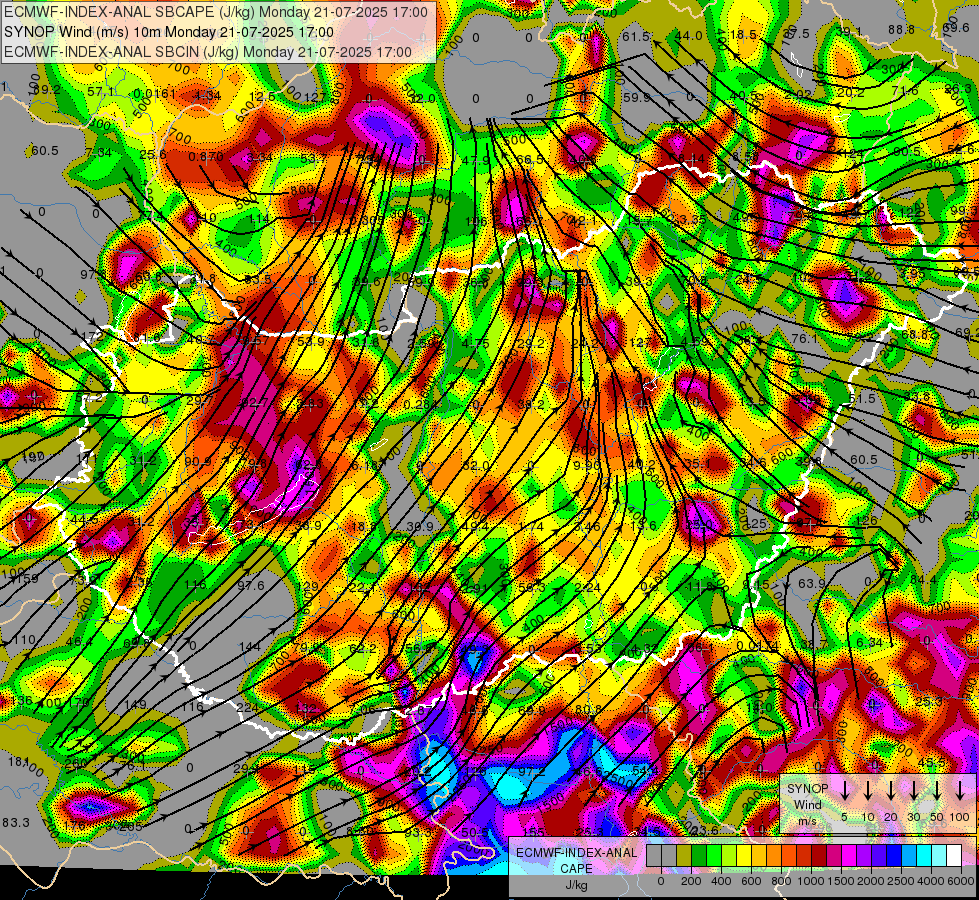Image resolution: width=979 pixels, height=900 pixels.
Task: Click station value '80.8' on the map
Action: coord(588,710)
